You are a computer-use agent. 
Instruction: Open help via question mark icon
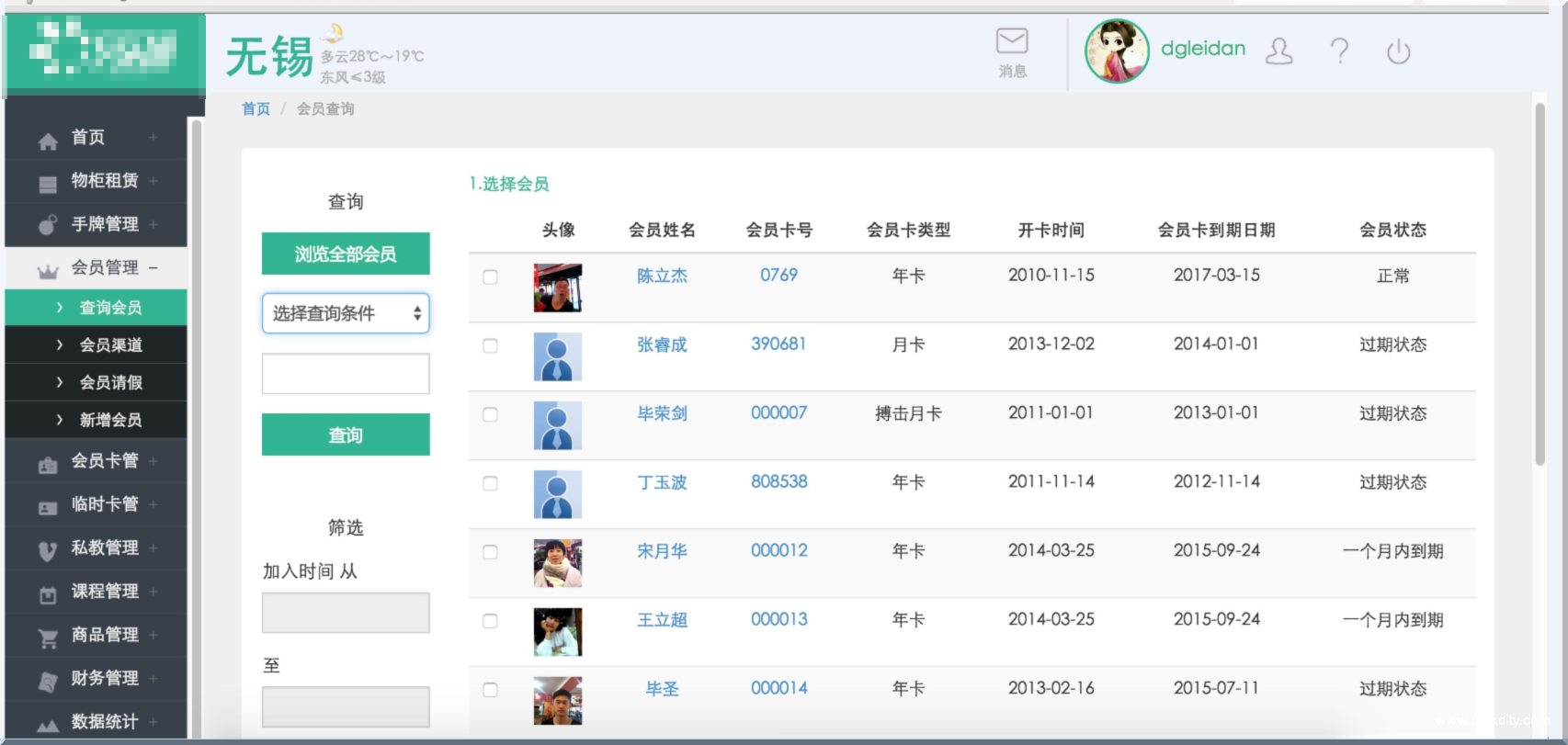click(1339, 51)
